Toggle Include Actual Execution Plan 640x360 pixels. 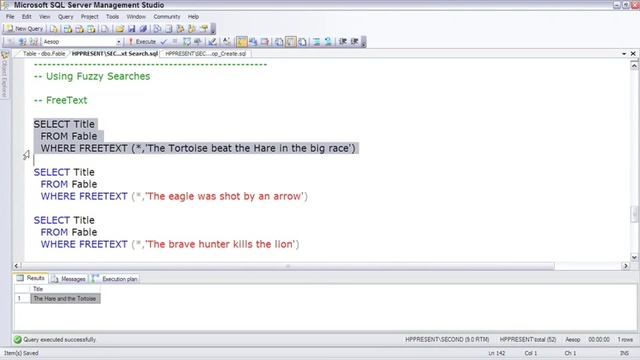pyautogui.click(x=242, y=42)
